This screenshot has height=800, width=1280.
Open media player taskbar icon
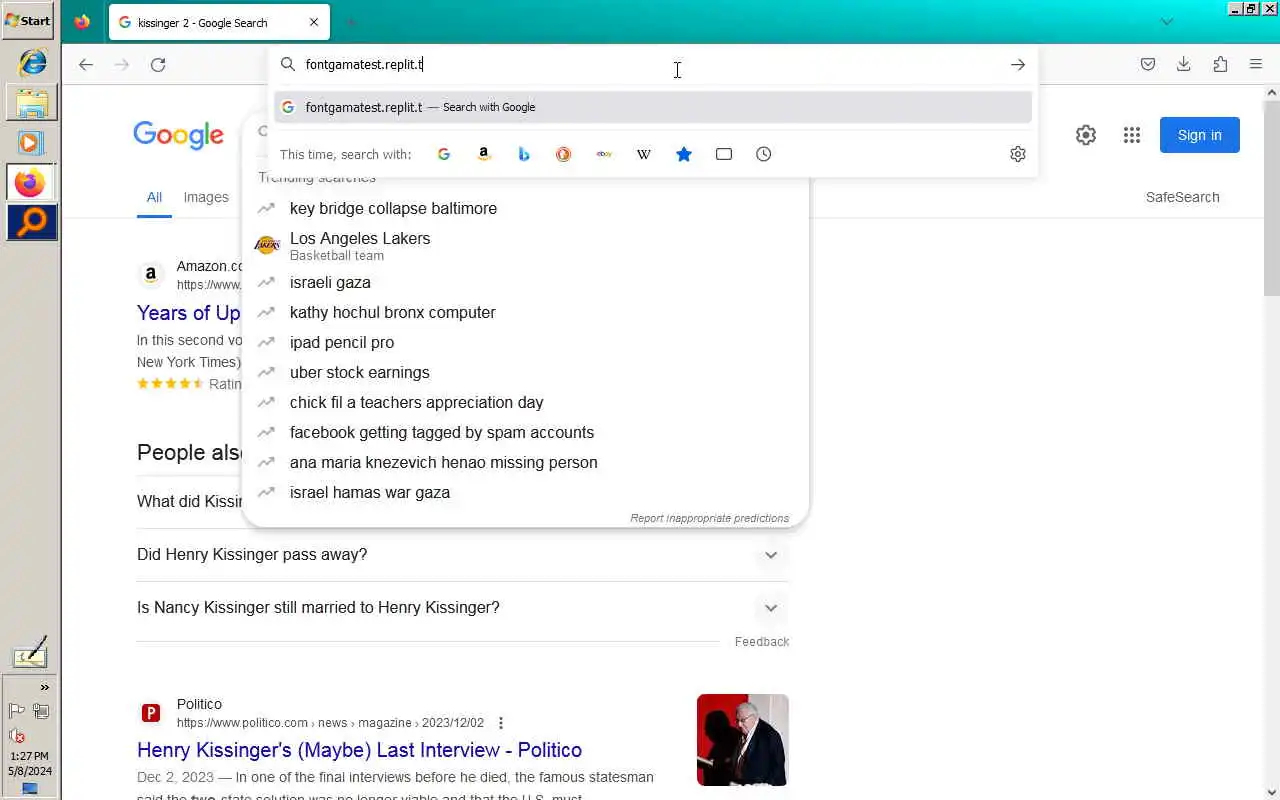(x=32, y=143)
